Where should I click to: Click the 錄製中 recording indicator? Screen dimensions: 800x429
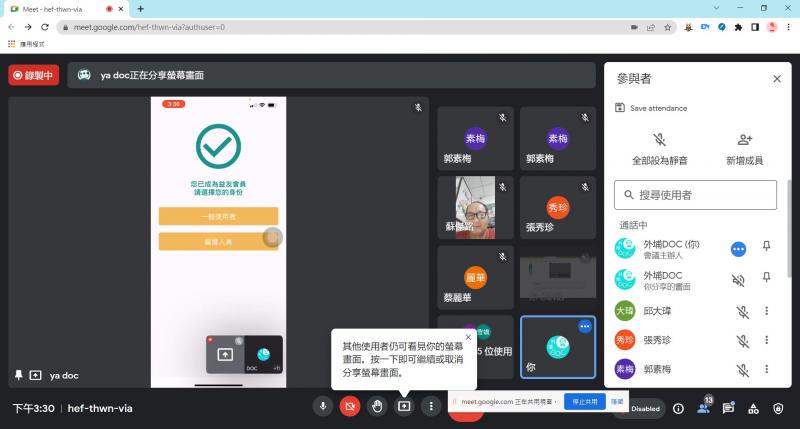click(x=34, y=75)
